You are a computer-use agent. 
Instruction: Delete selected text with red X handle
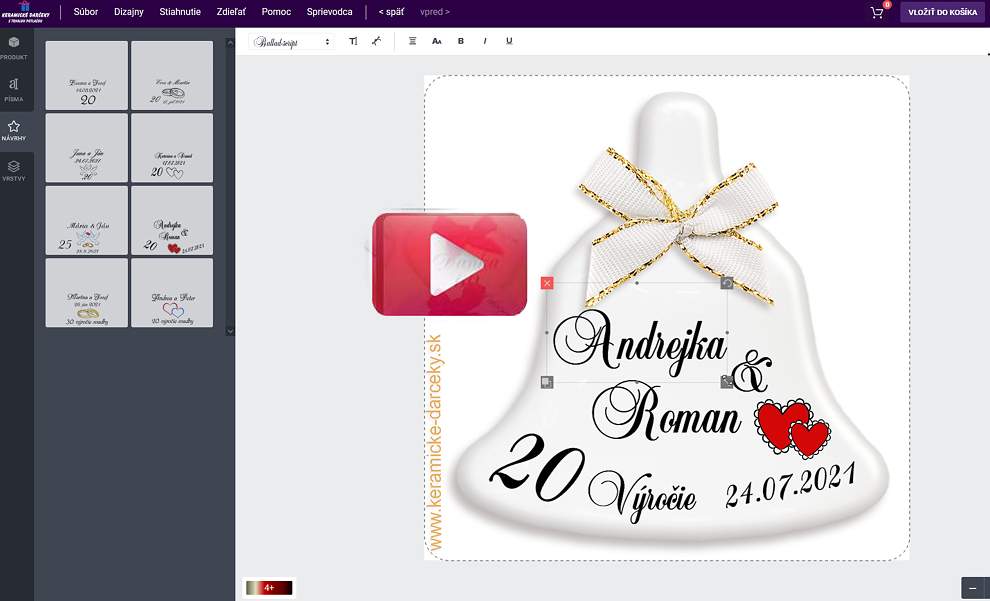tap(547, 283)
